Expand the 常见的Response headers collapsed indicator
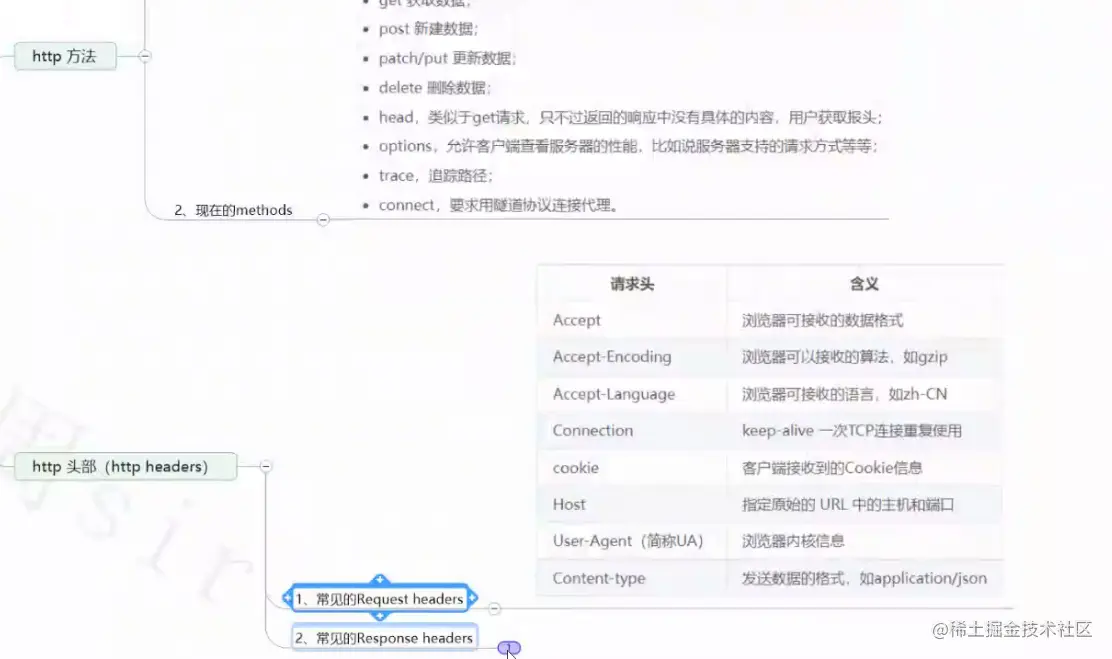 (509, 648)
